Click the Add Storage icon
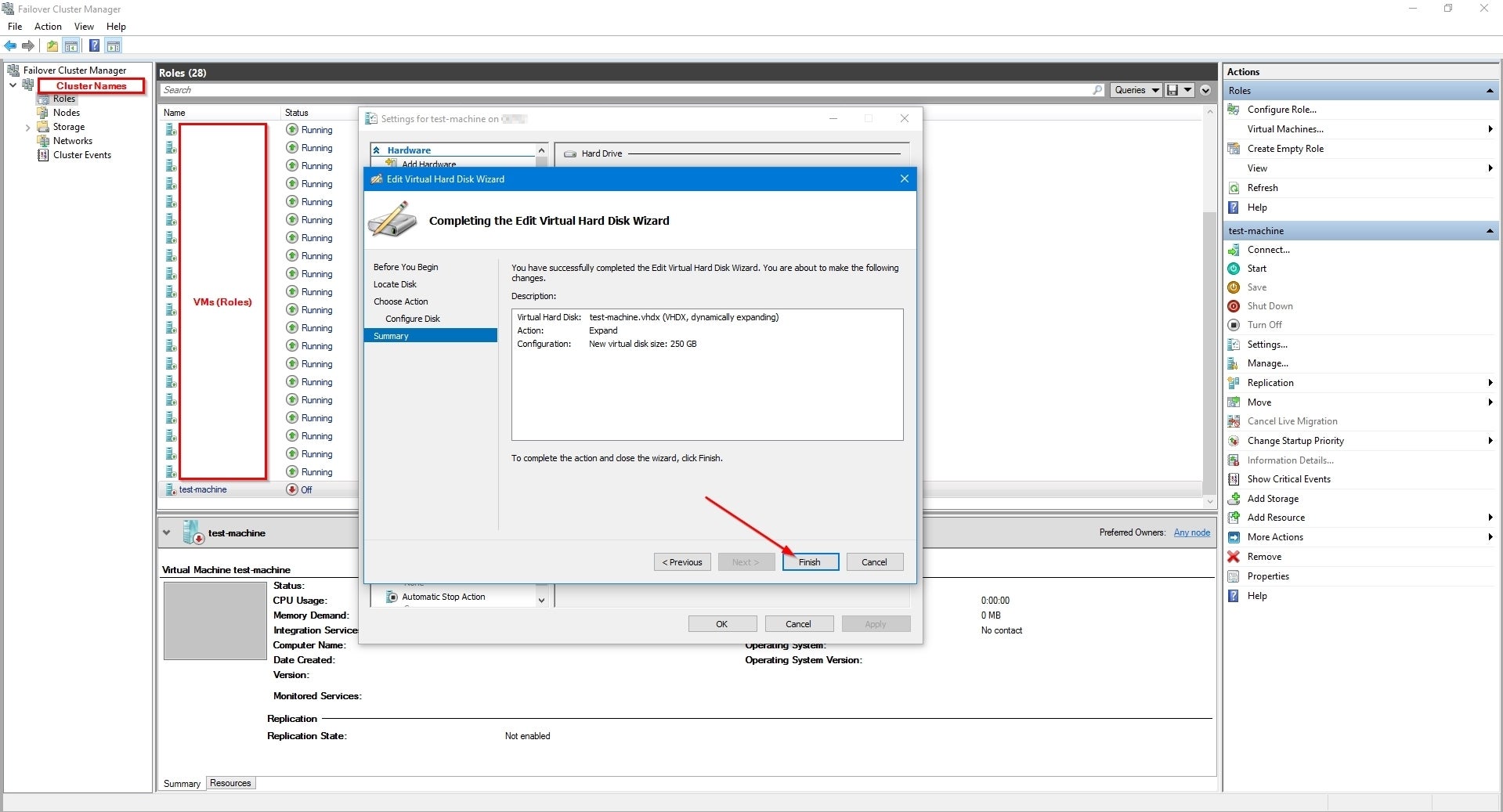The height and width of the screenshot is (812, 1503). tap(1234, 499)
